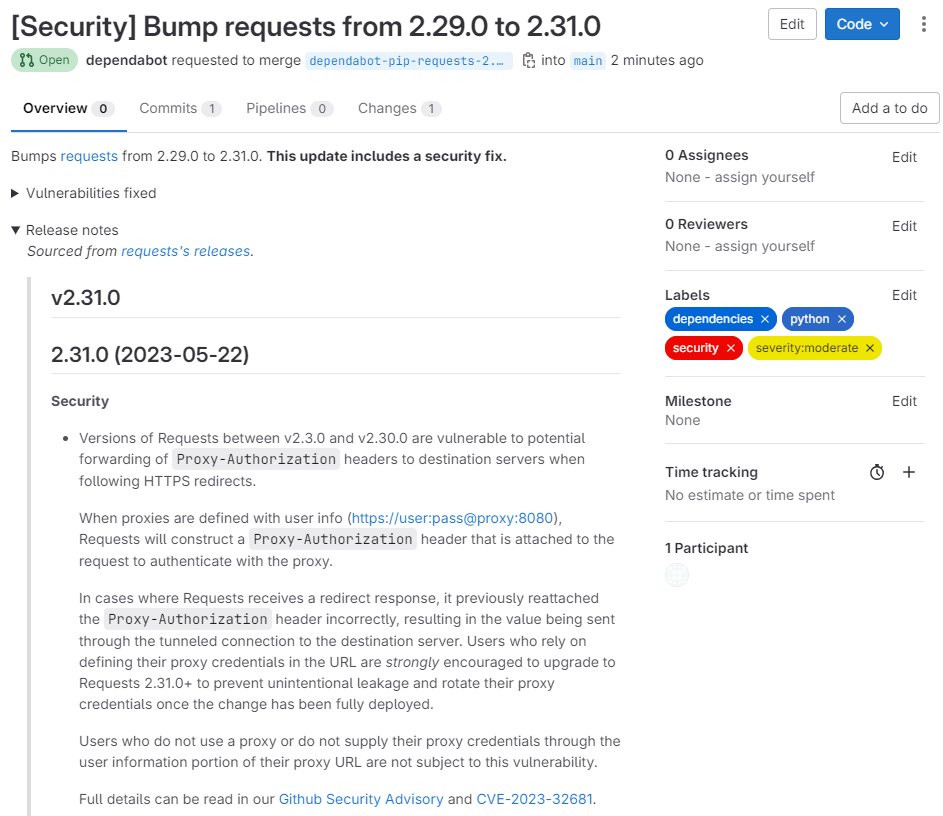Edit the Milestone section
This screenshot has width=943, height=816.
[x=904, y=402]
